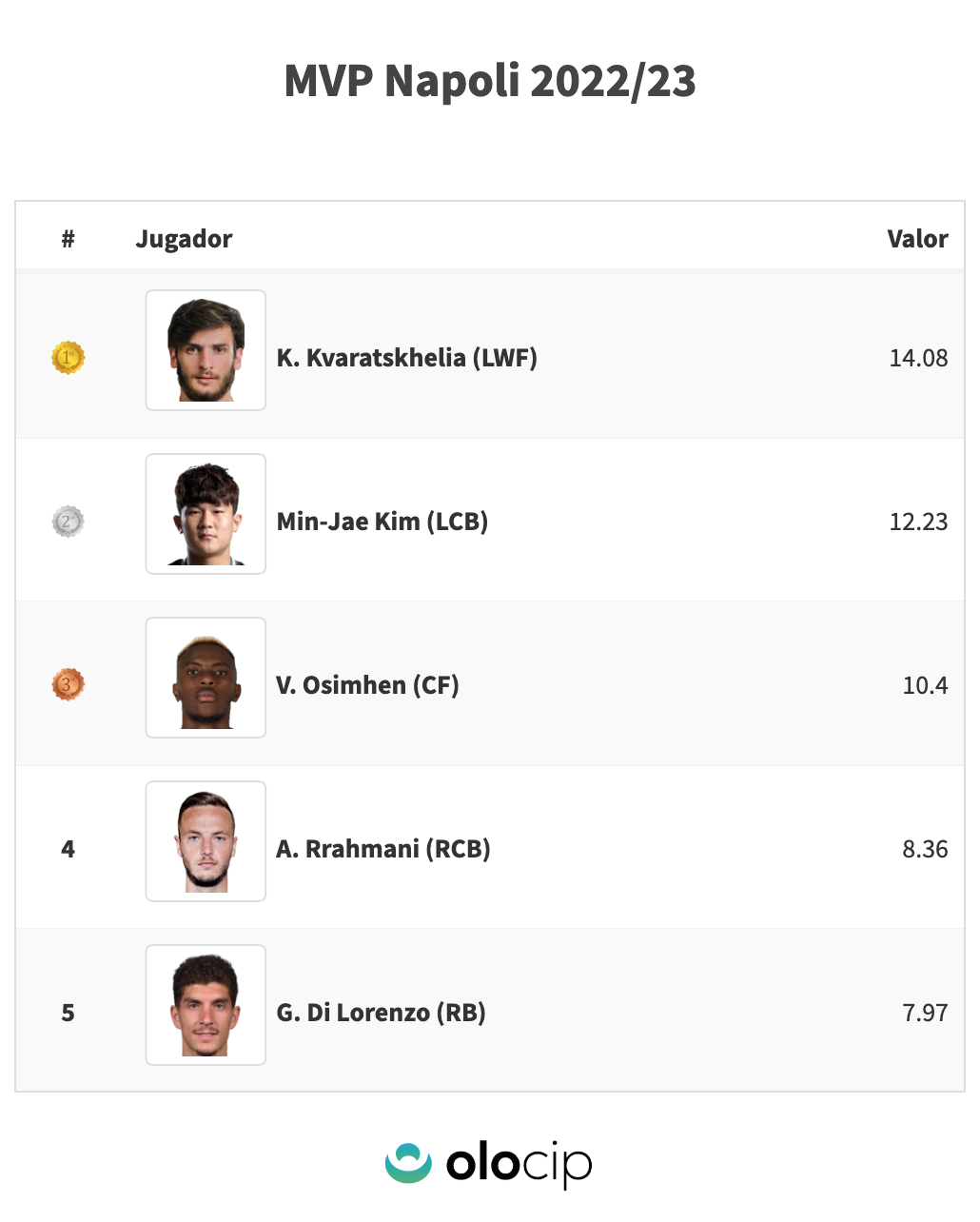Click the Jugador column header
Image resolution: width=980 pixels, height=1222 pixels.
tap(184, 239)
